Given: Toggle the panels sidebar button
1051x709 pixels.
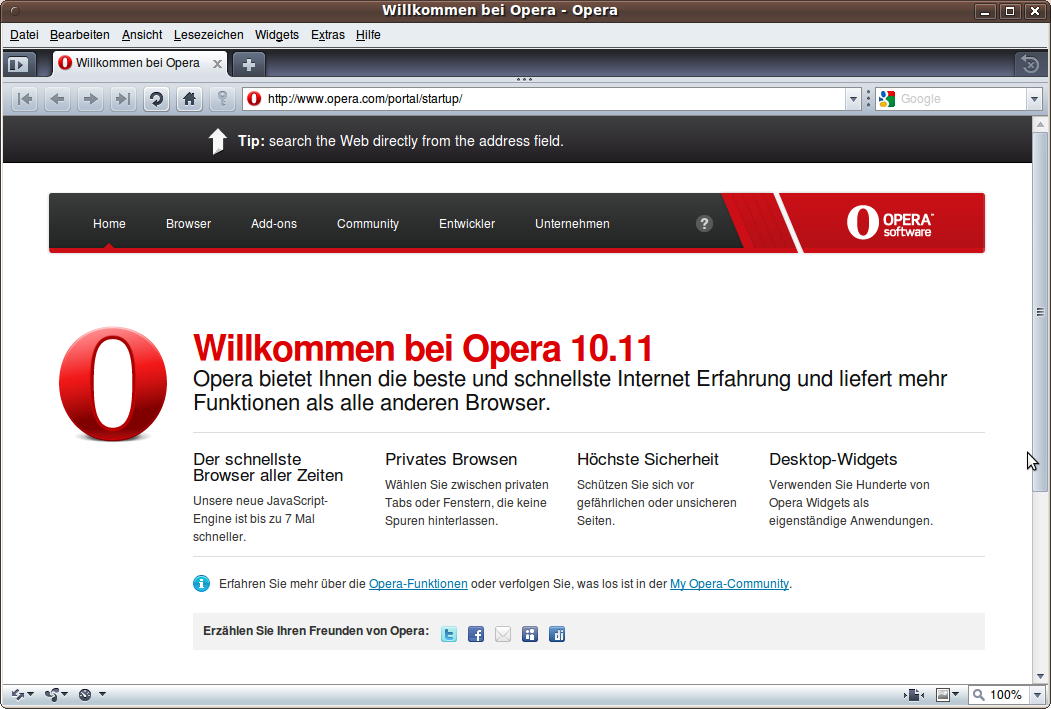Looking at the screenshot, I should pos(17,64).
